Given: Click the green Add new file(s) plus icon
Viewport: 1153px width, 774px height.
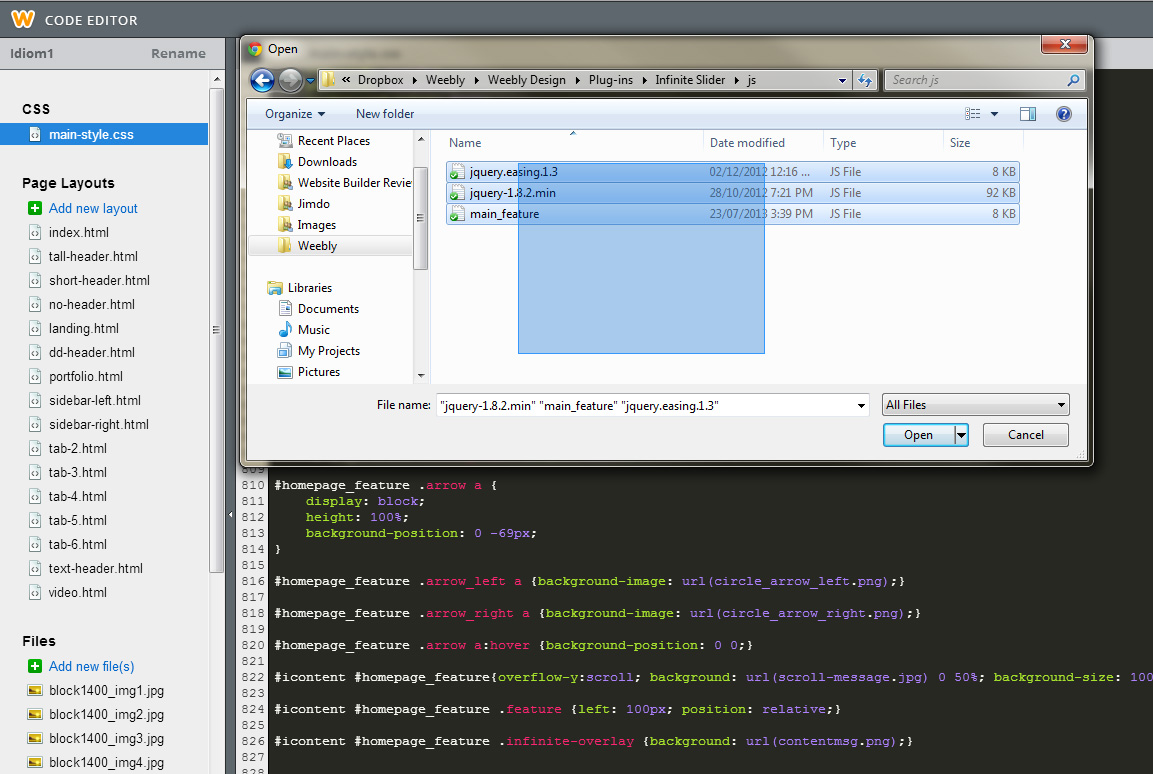Looking at the screenshot, I should [35, 666].
